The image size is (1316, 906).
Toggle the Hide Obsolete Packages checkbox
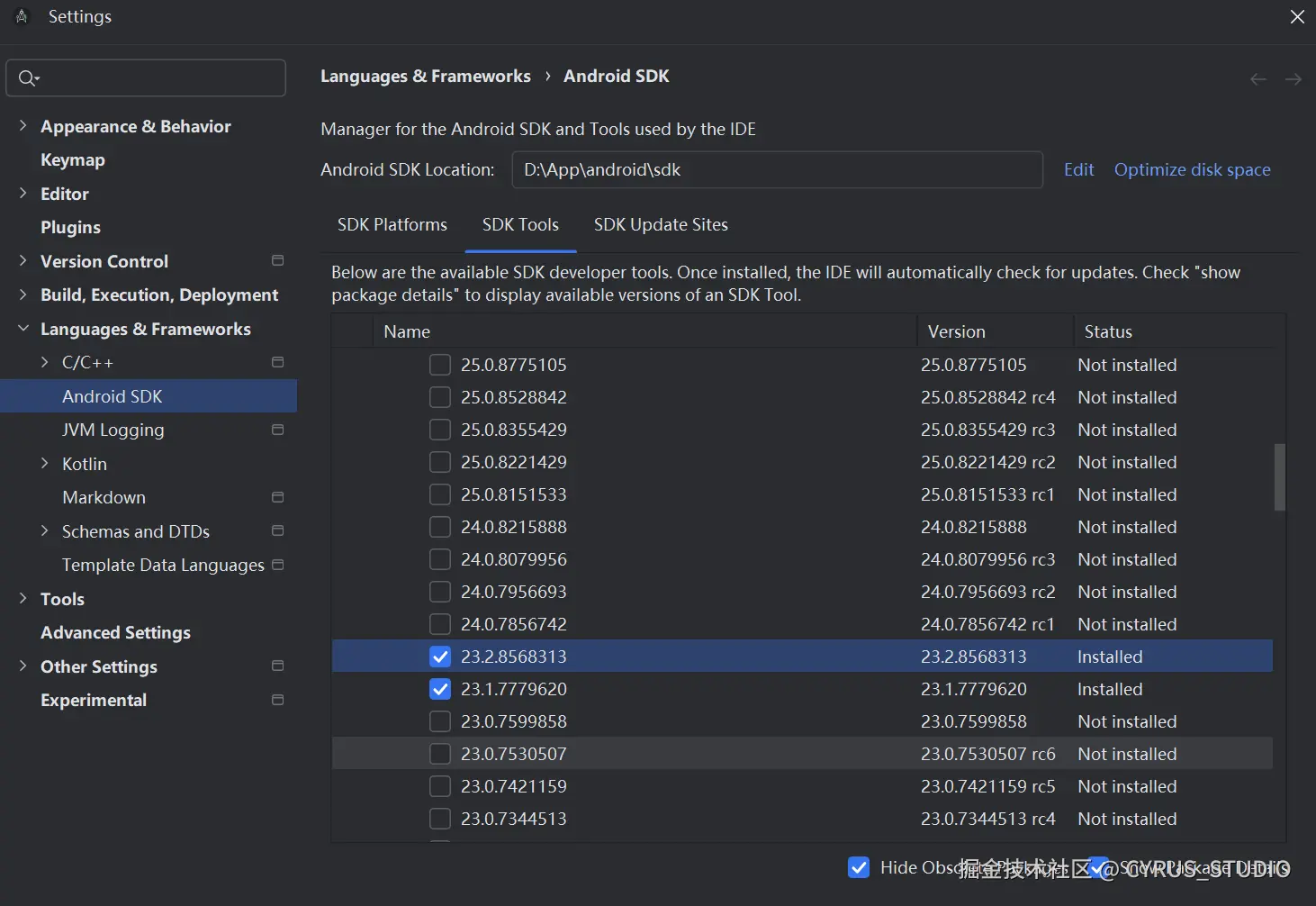859,867
